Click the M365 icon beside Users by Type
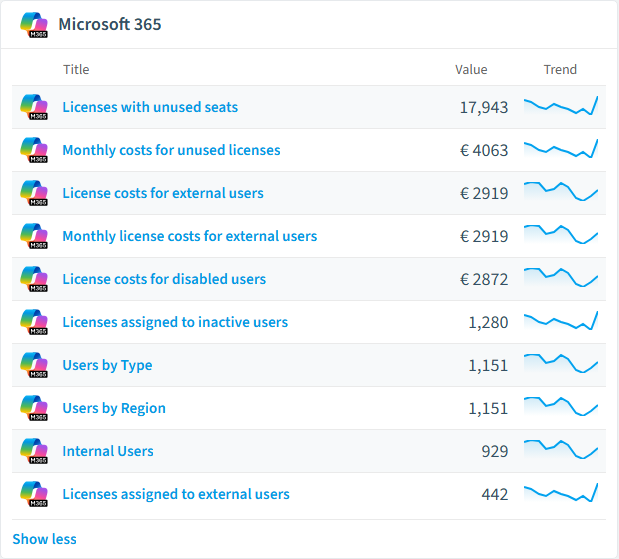 click(x=34, y=365)
